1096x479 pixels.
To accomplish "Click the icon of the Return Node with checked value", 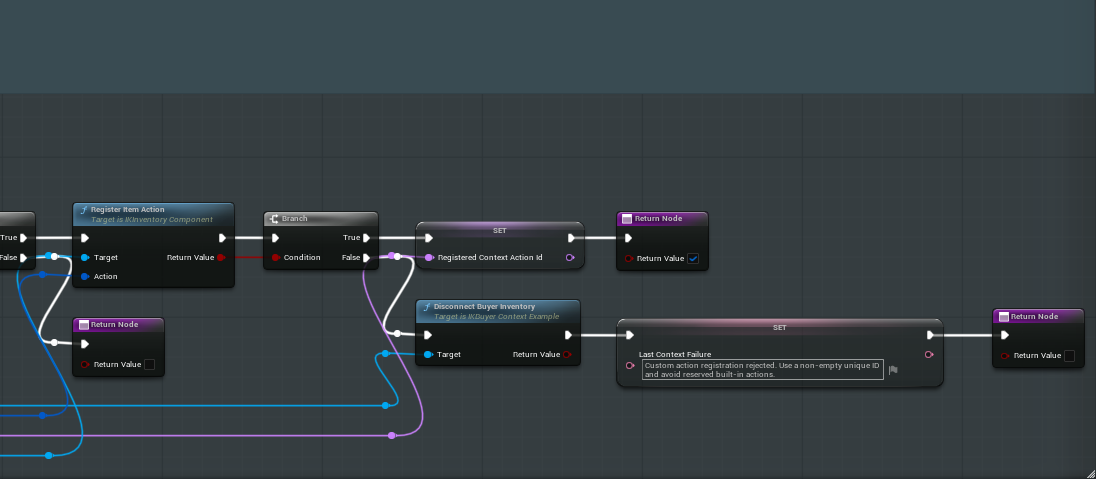I will pos(627,219).
